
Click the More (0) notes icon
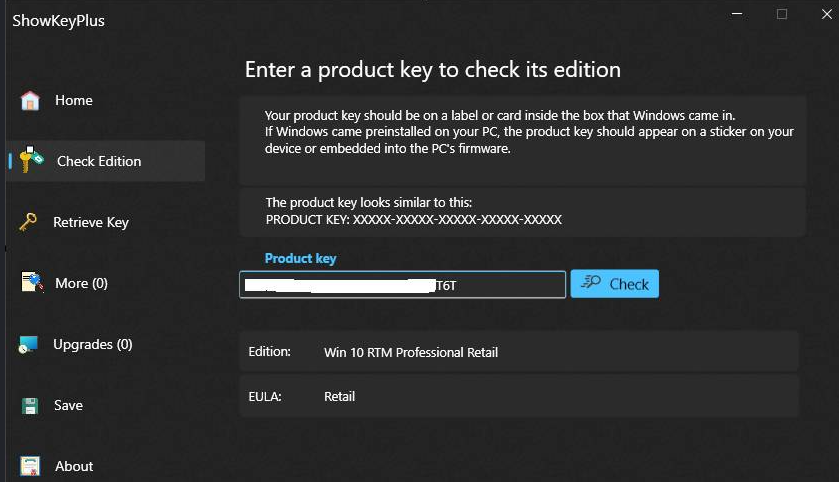point(33,282)
